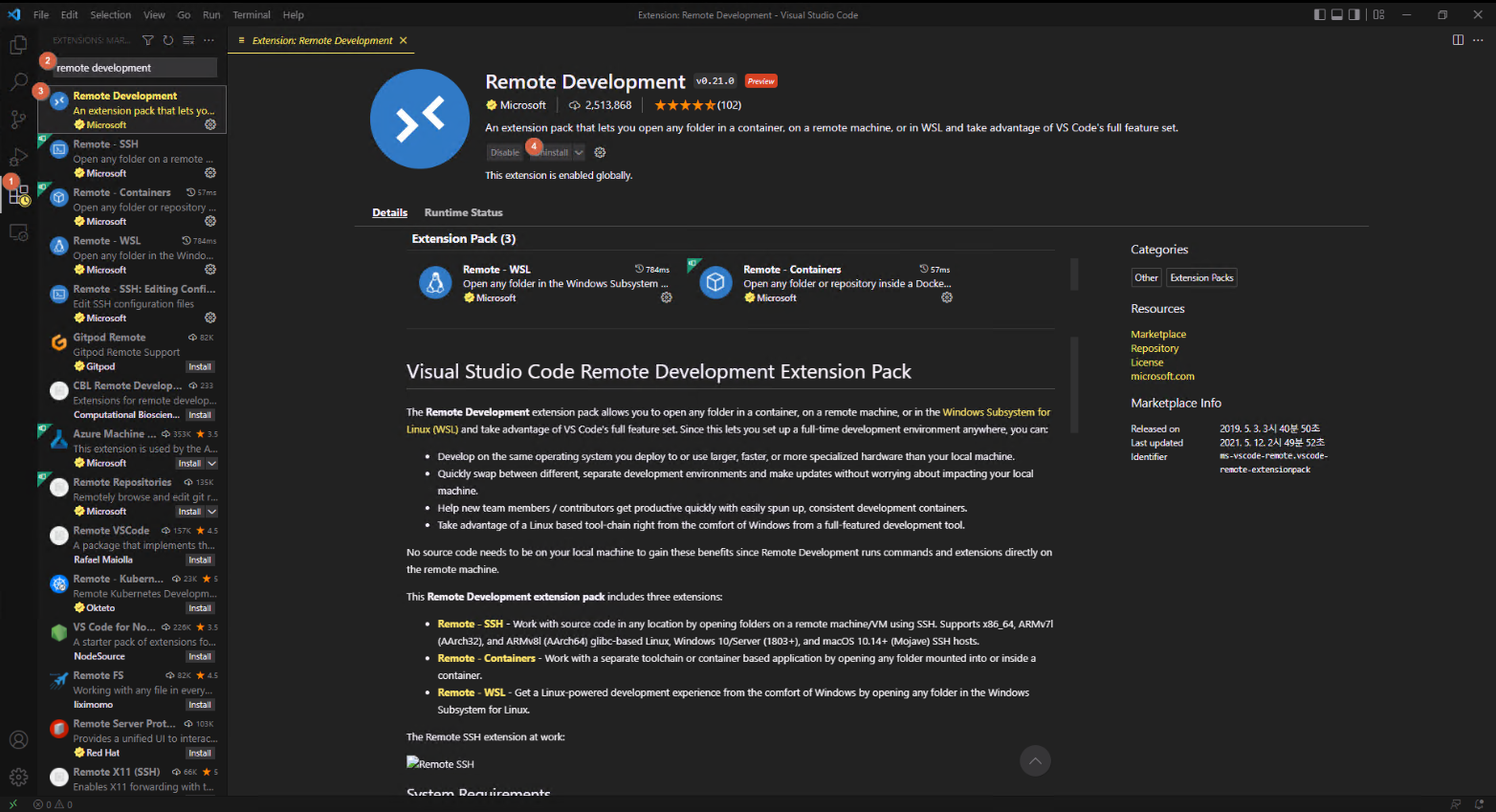Click feedback icon in status bar

(x=1456, y=804)
